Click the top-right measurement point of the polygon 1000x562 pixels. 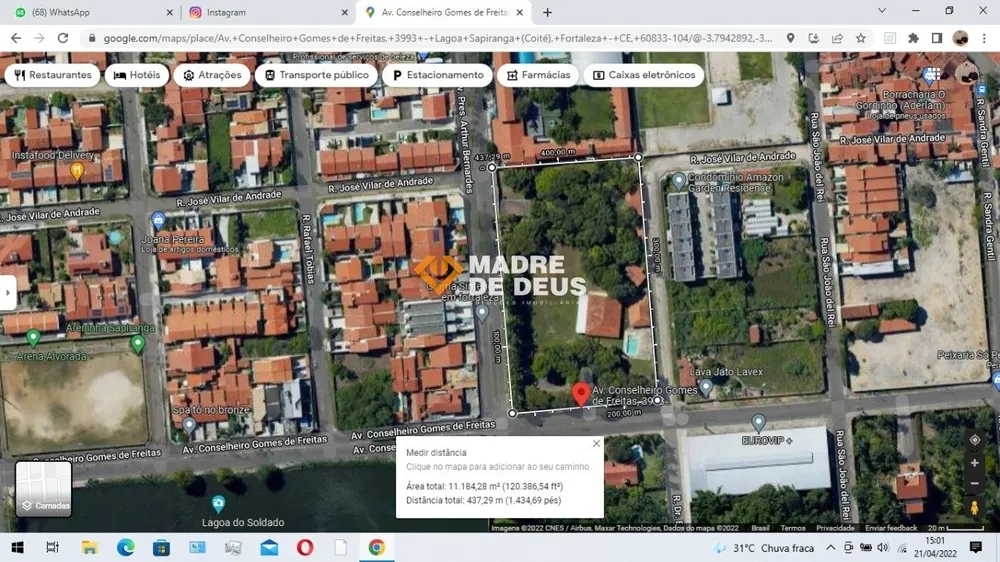tap(638, 157)
